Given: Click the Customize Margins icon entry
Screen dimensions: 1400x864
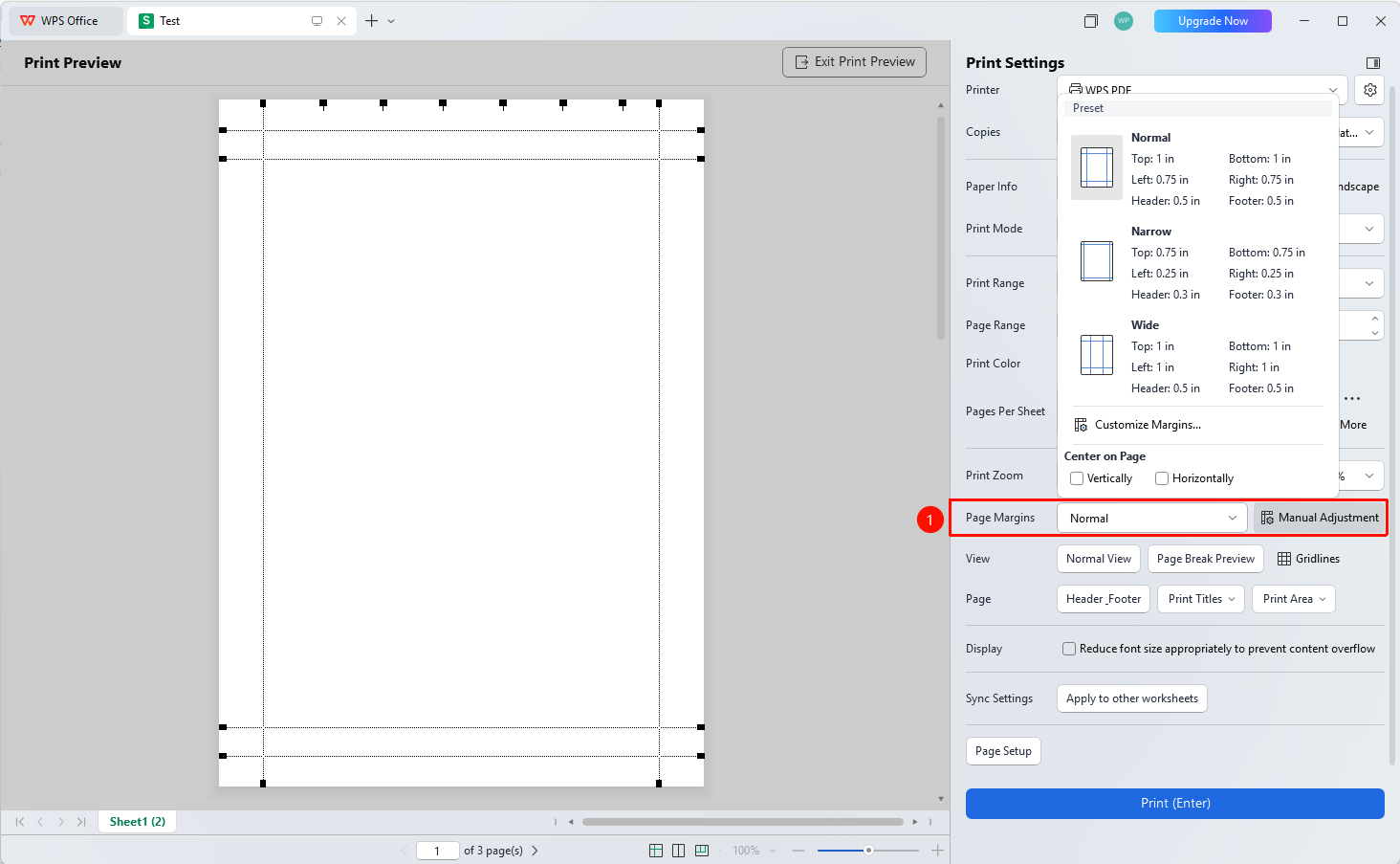Looking at the screenshot, I should click(1137, 425).
